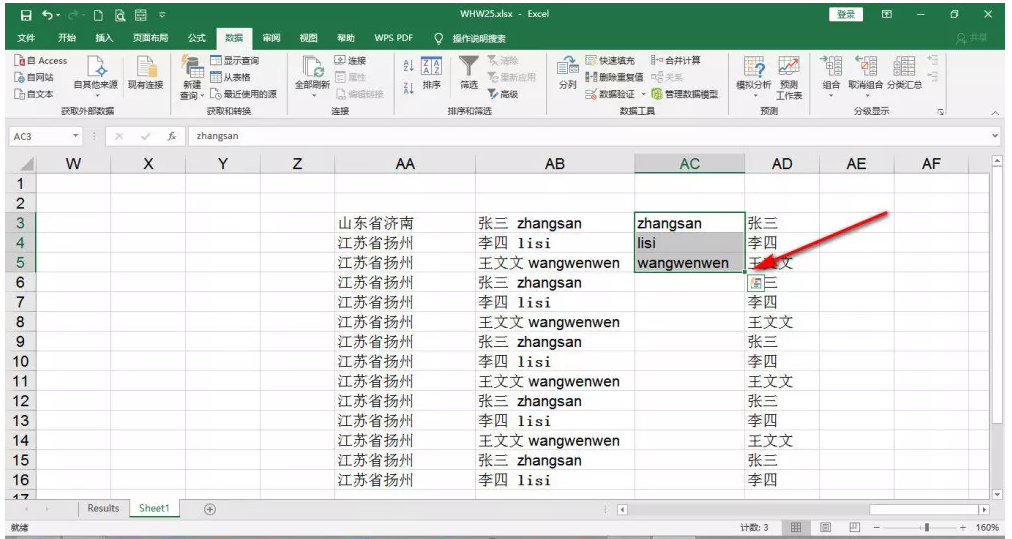The image size is (1012, 539).
Task: Click the Sign in (登录) button
Action: point(846,14)
